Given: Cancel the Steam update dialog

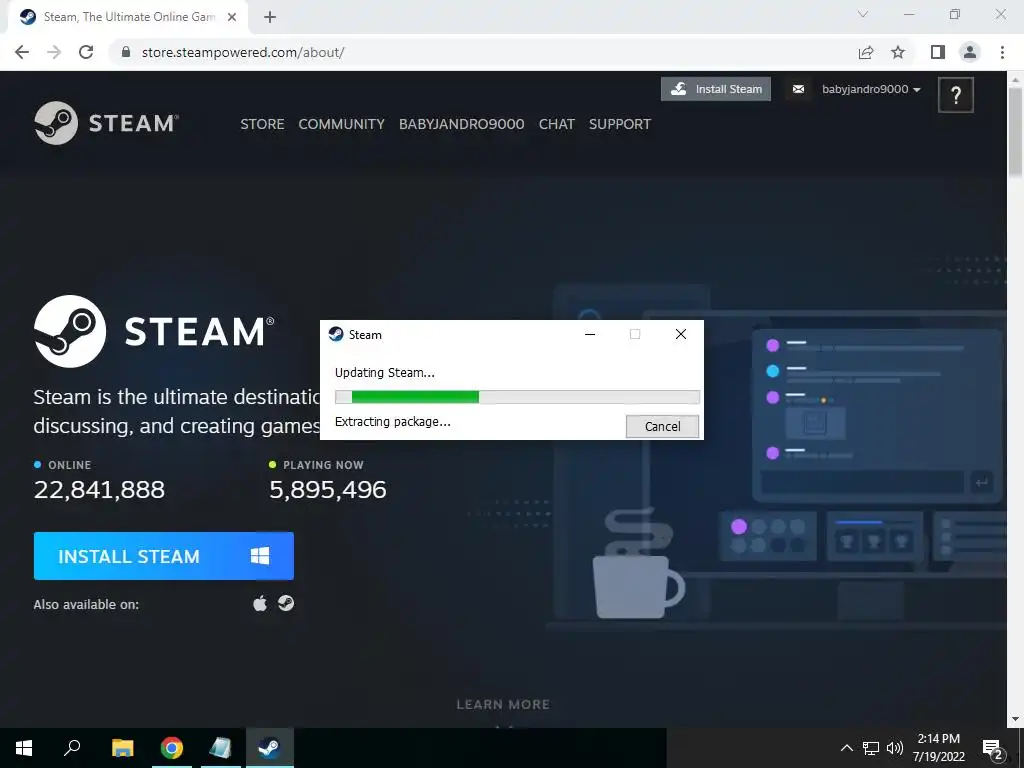Looking at the screenshot, I should (x=662, y=426).
